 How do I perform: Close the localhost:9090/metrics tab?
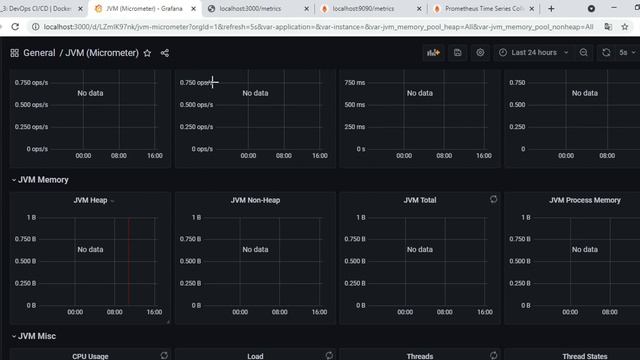[419, 9]
